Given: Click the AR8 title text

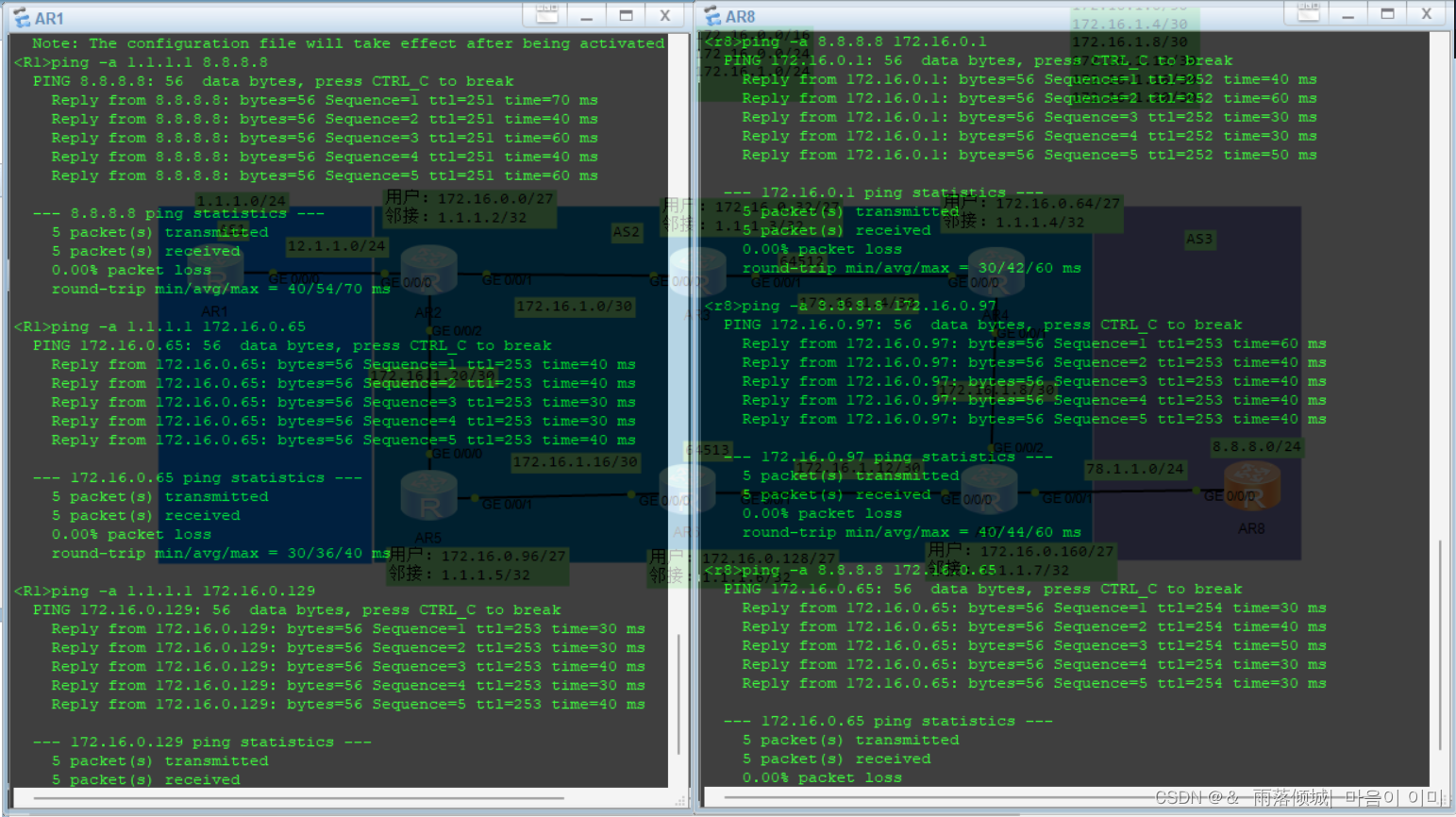Looking at the screenshot, I should coord(741,17).
